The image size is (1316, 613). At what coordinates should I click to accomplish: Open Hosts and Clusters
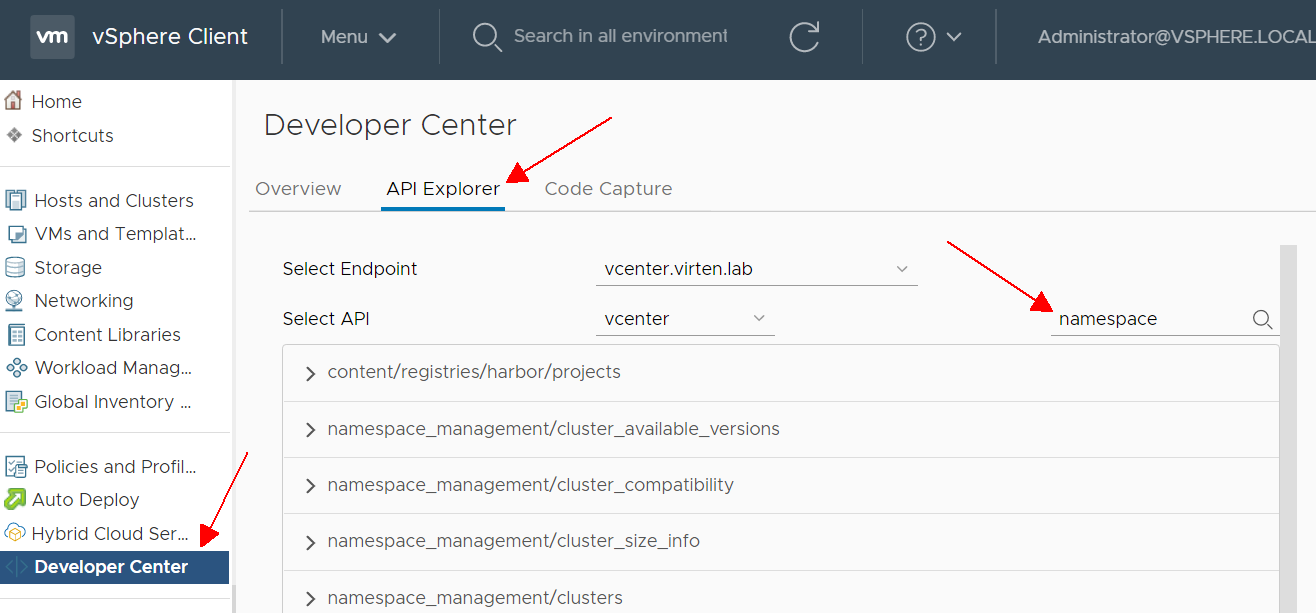pyautogui.click(x=114, y=201)
